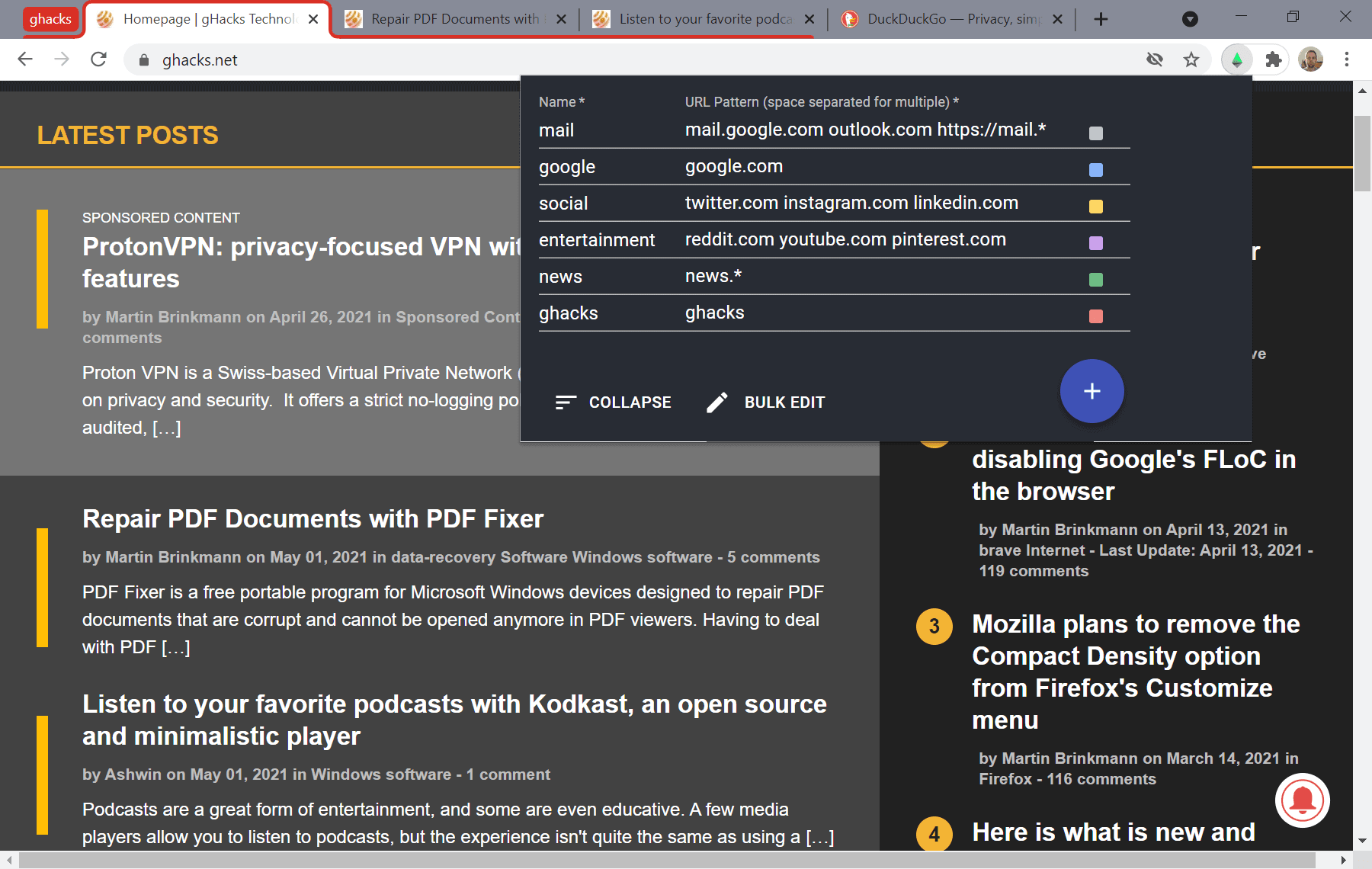Open the Extensions puzzle icon

[1273, 59]
